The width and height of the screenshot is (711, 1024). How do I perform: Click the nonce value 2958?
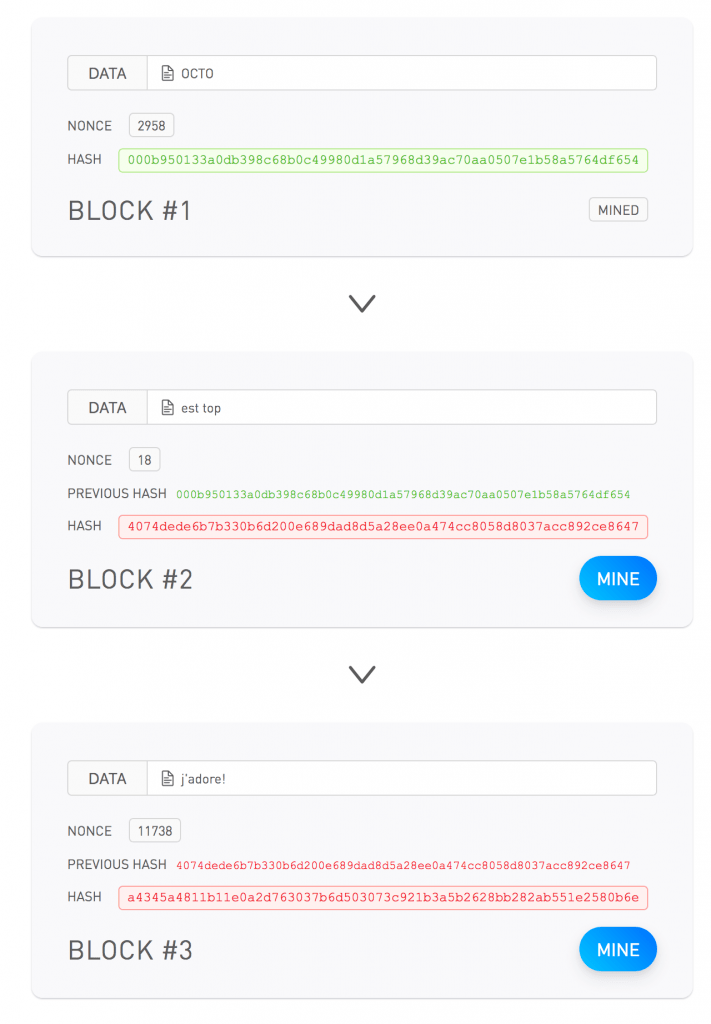coord(151,126)
